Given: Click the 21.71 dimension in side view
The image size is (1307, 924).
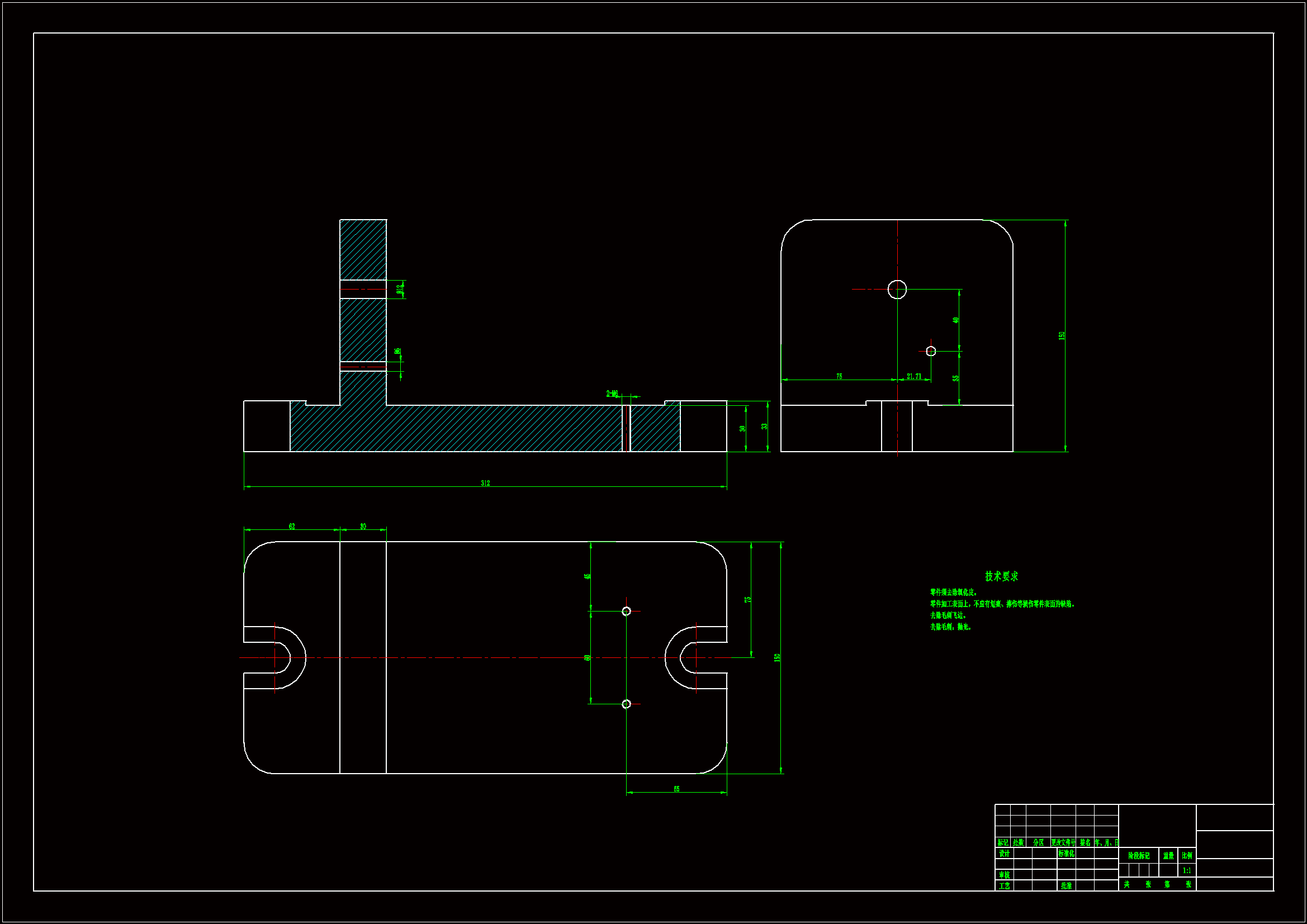Looking at the screenshot, I should tap(913, 376).
